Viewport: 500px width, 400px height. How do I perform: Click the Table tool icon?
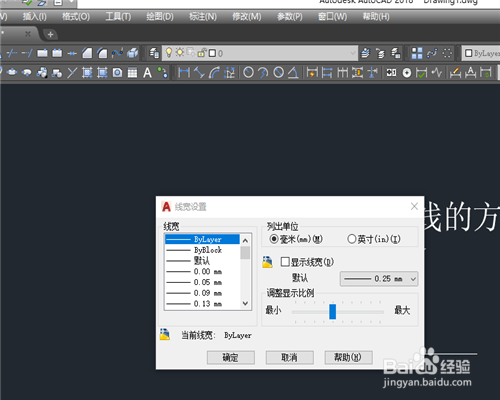[132, 72]
